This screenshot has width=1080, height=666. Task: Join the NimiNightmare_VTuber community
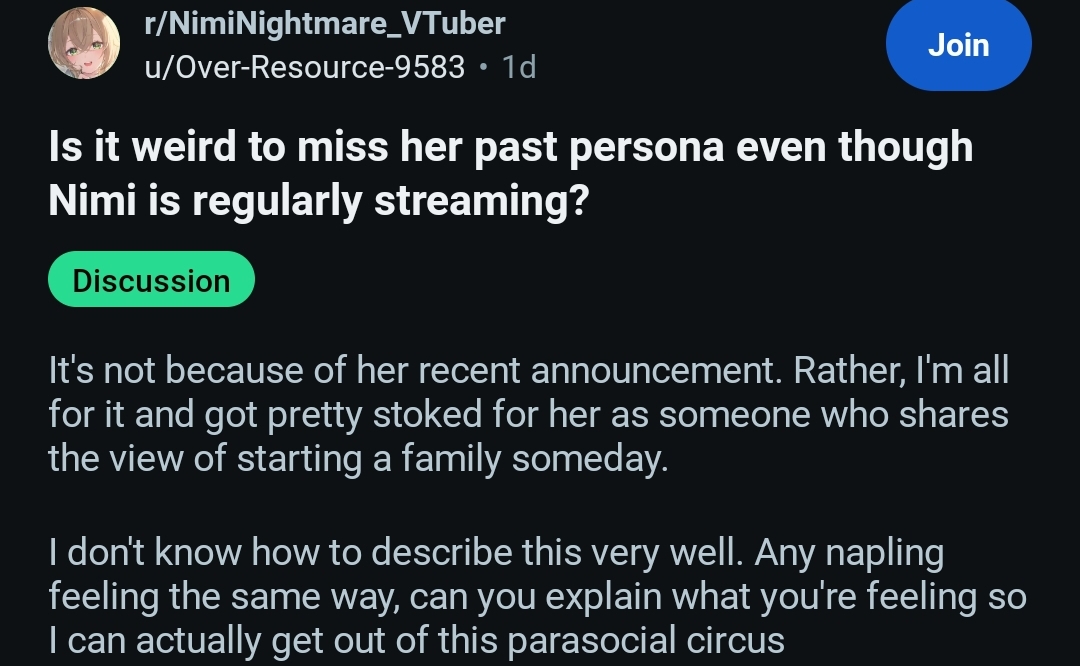[958, 45]
